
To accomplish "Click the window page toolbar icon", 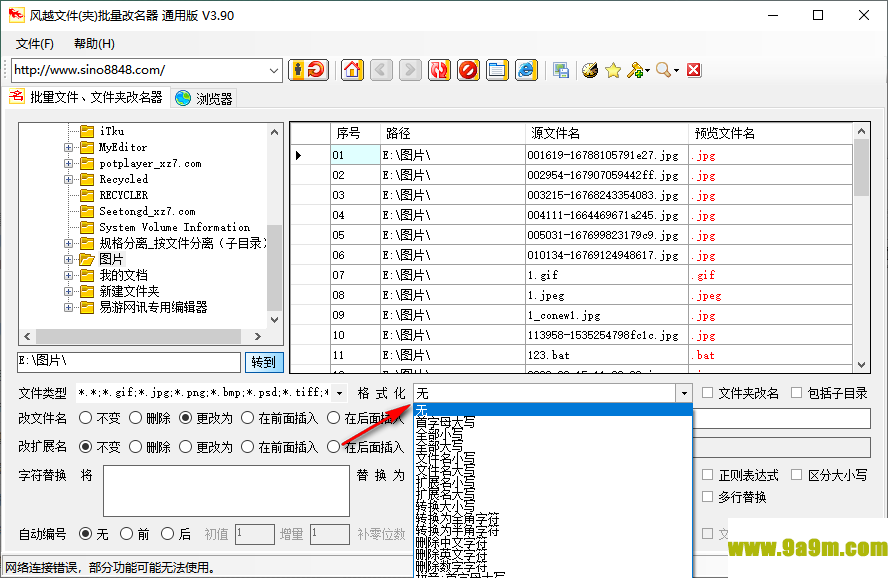I will point(497,70).
